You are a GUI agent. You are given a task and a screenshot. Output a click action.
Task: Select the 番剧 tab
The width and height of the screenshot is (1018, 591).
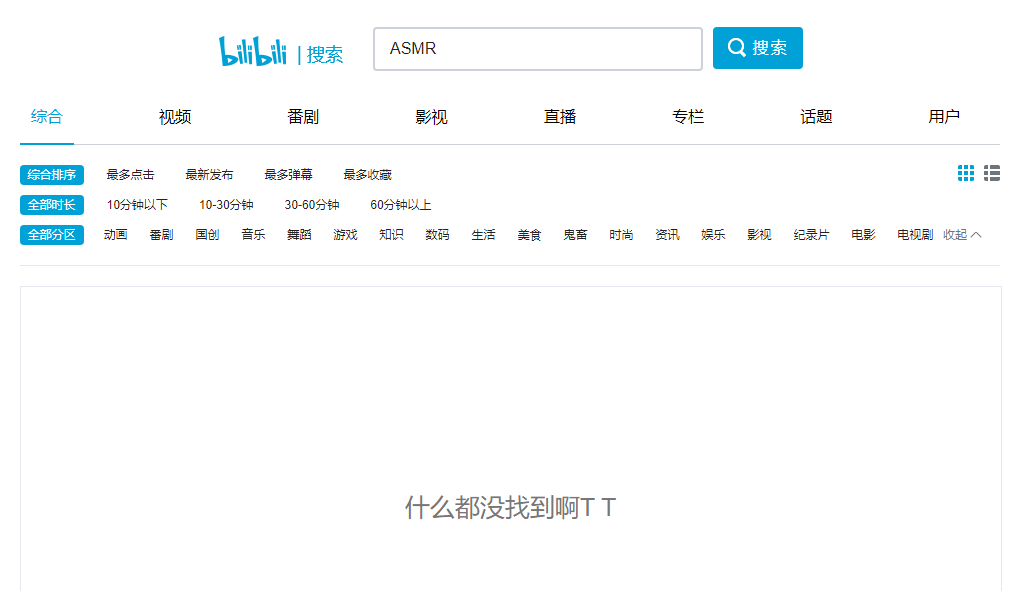[303, 117]
